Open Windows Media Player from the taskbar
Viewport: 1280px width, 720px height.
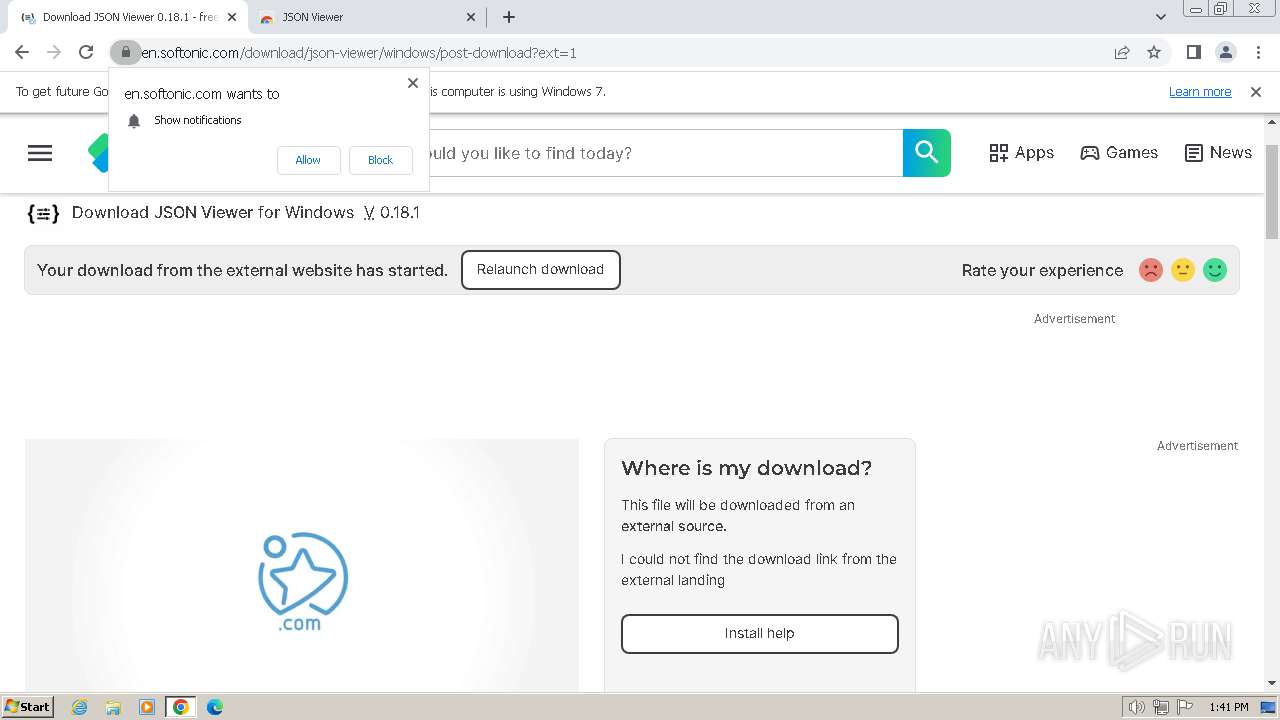pyautogui.click(x=147, y=707)
